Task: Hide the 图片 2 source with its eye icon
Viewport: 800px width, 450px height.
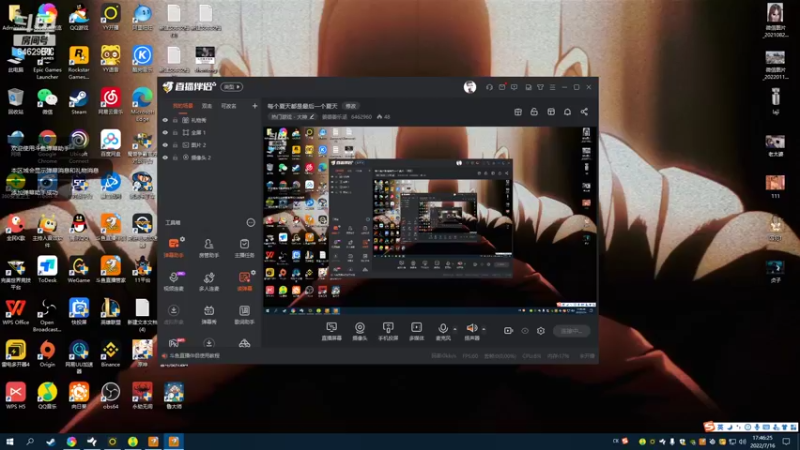Action: pos(165,145)
